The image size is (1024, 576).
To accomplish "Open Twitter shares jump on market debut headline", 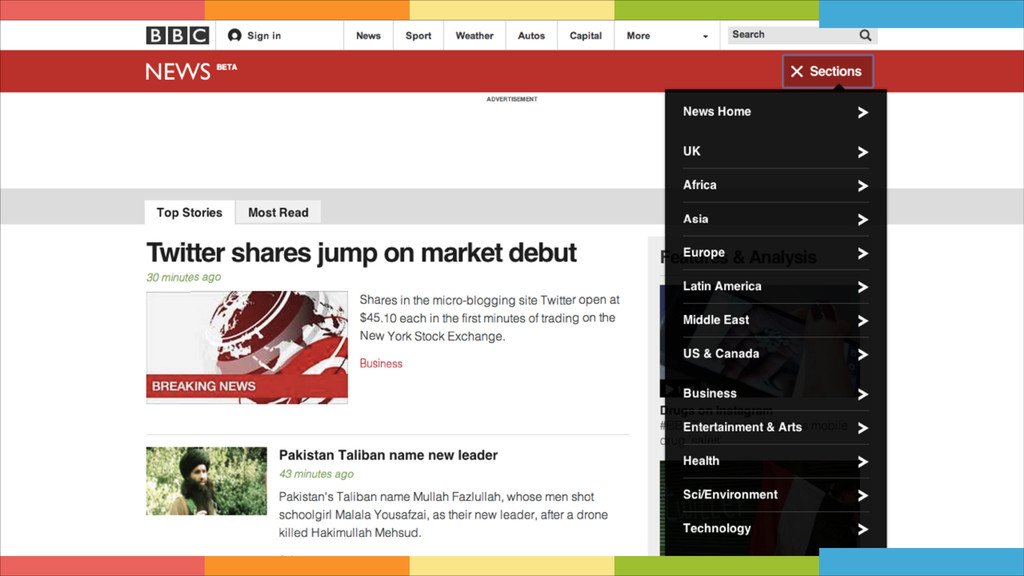I will click(x=361, y=253).
